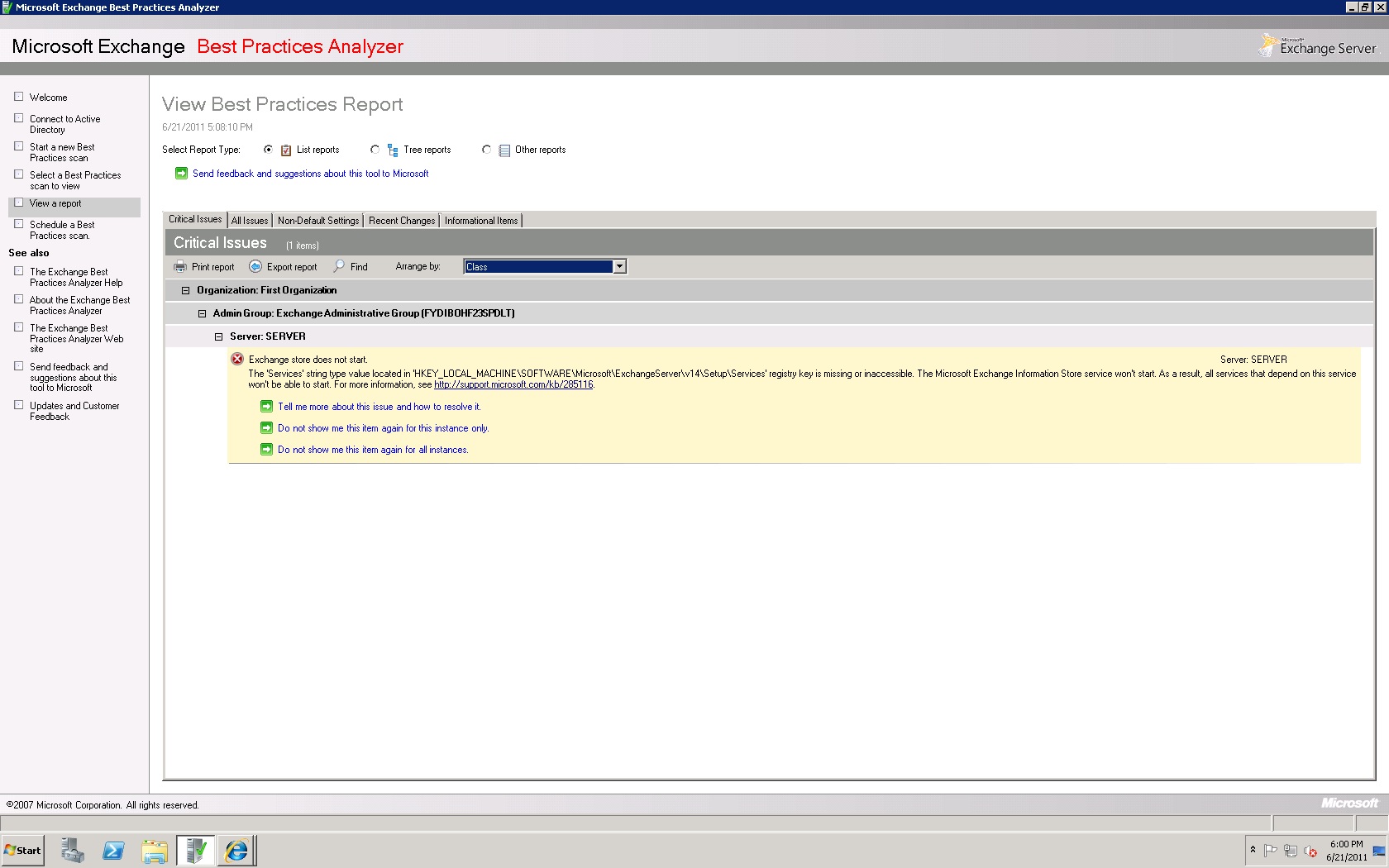
Task: Select the List reports radio button
Action: click(268, 150)
